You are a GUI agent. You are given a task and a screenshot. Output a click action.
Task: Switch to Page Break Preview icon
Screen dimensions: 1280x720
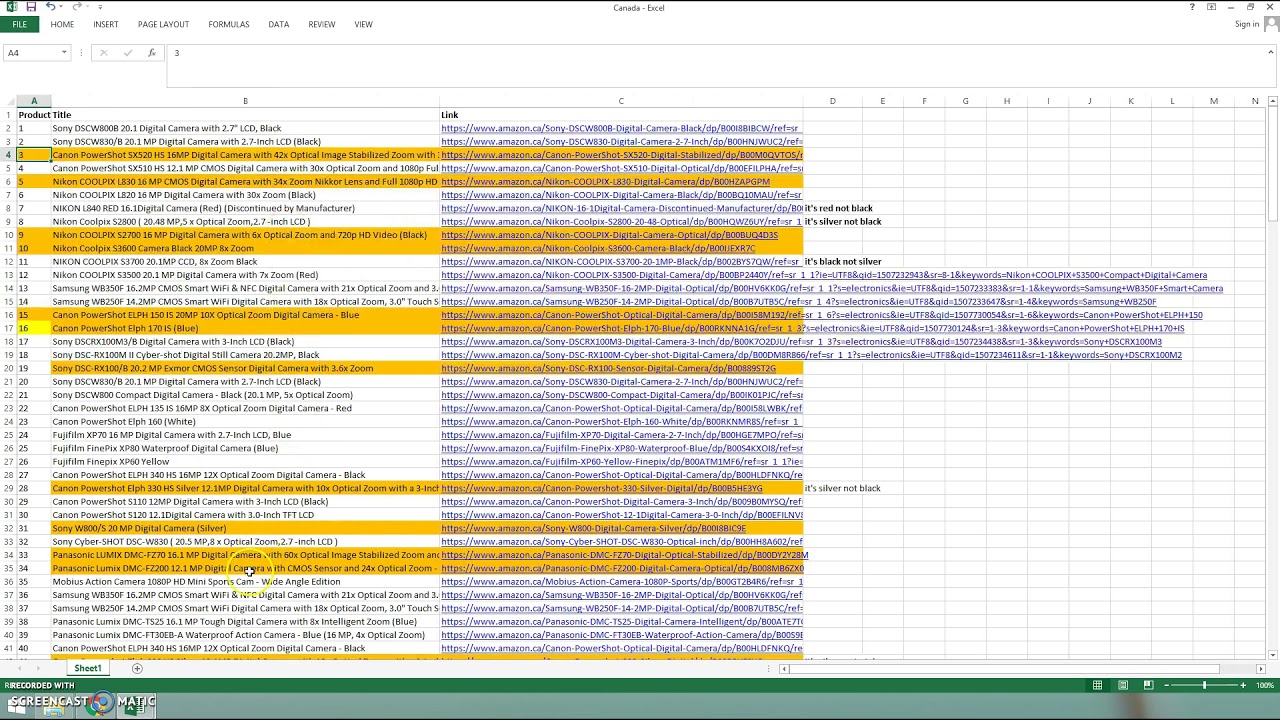point(1148,685)
